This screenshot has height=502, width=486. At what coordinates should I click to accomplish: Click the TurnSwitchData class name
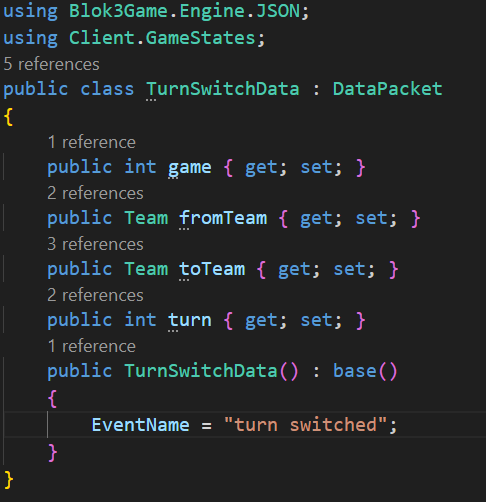[x=223, y=89]
